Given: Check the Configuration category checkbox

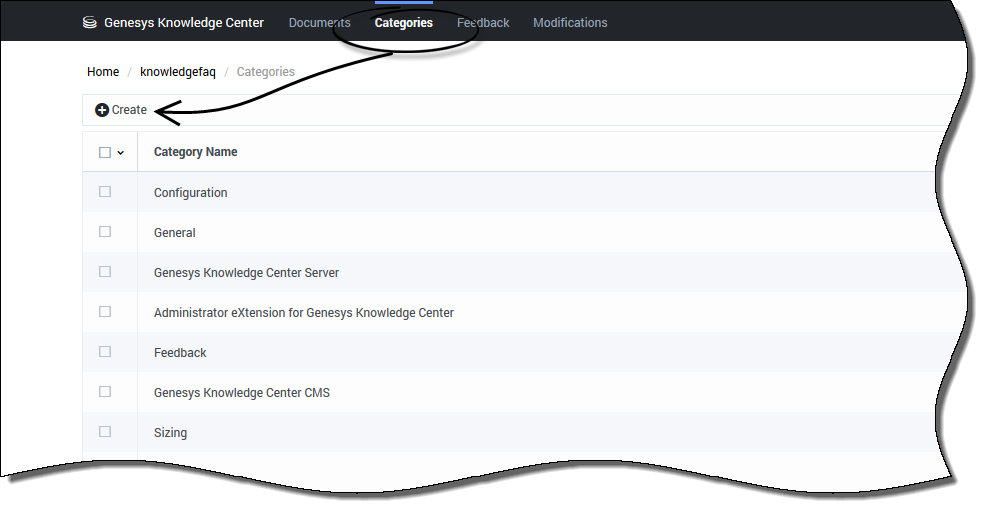Looking at the screenshot, I should click(x=105, y=192).
